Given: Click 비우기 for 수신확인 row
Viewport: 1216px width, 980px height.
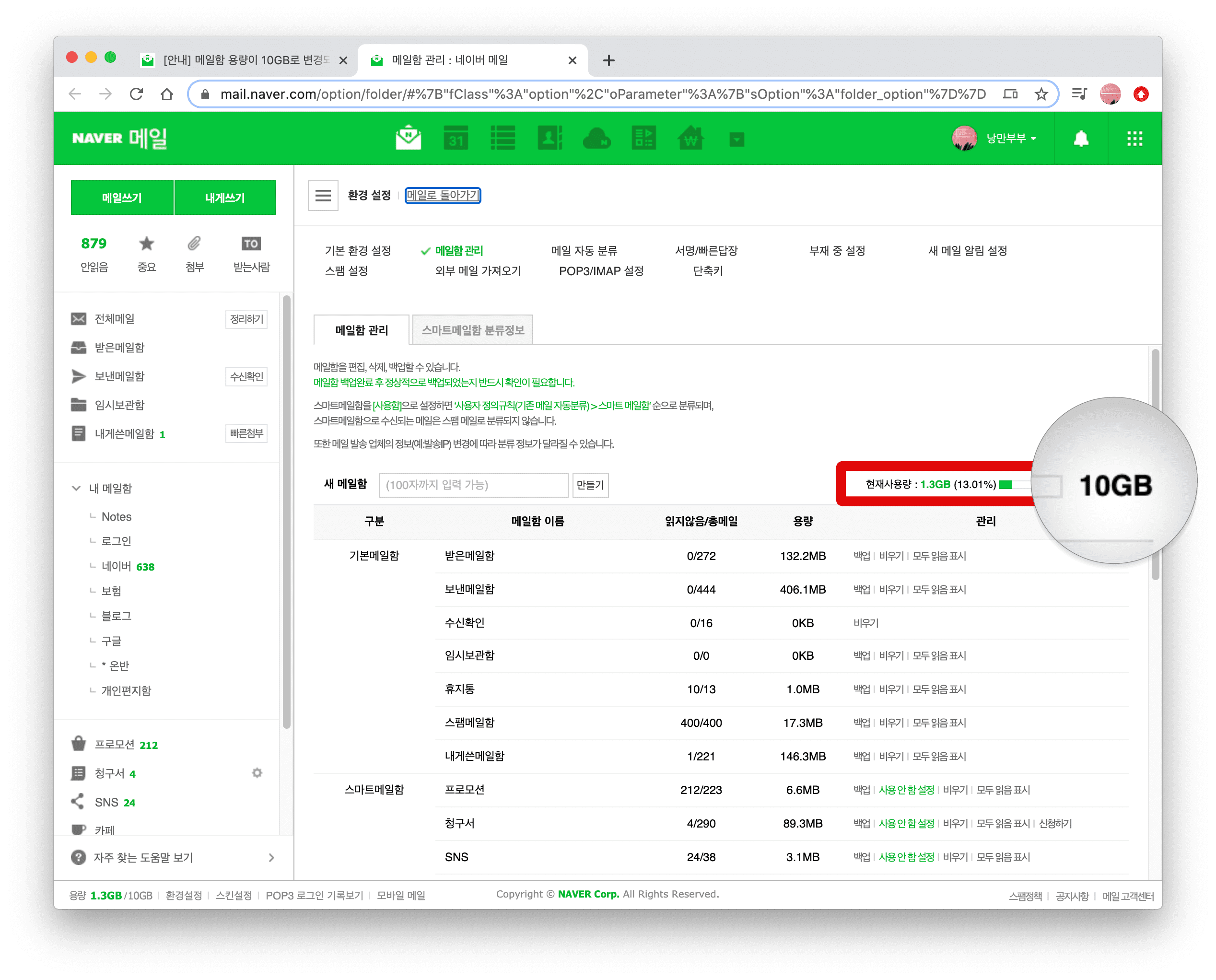Looking at the screenshot, I should (x=866, y=623).
